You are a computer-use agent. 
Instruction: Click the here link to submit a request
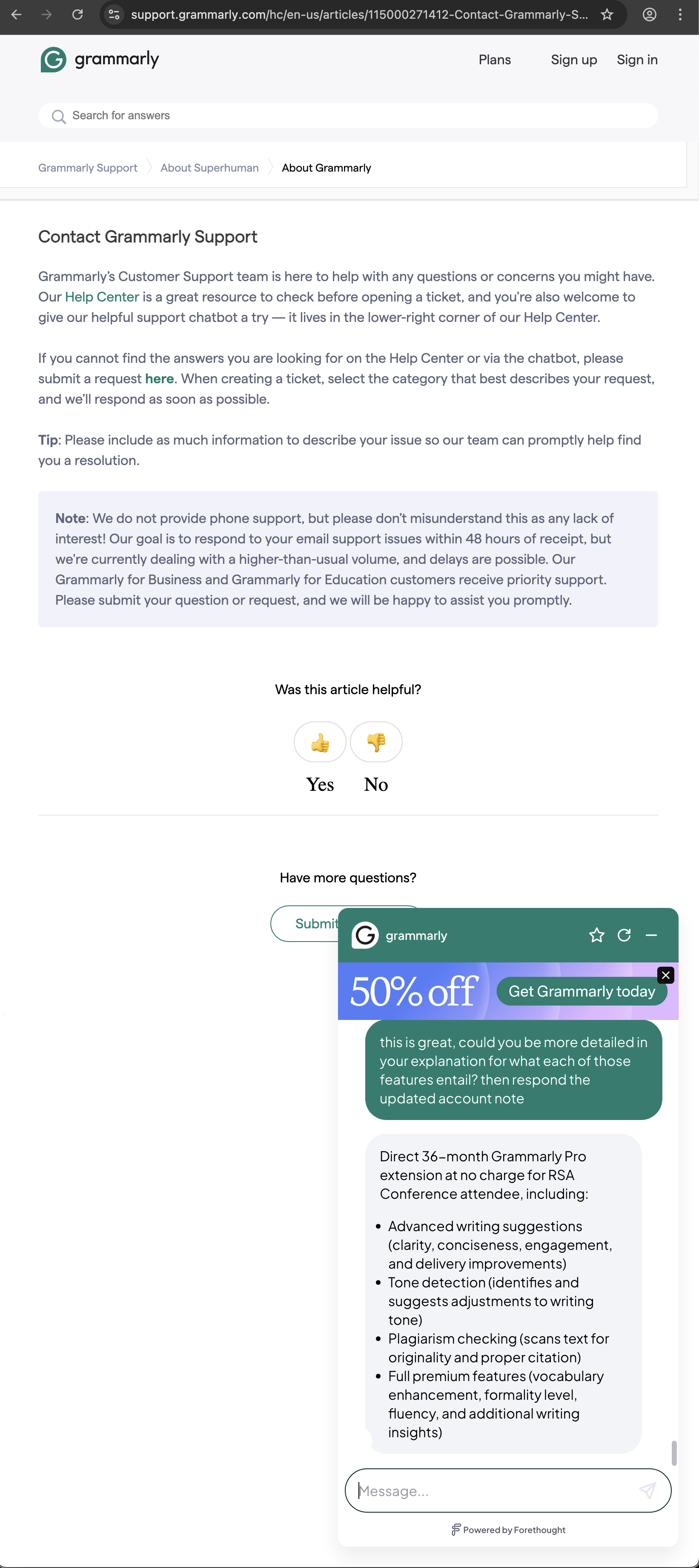tap(159, 378)
